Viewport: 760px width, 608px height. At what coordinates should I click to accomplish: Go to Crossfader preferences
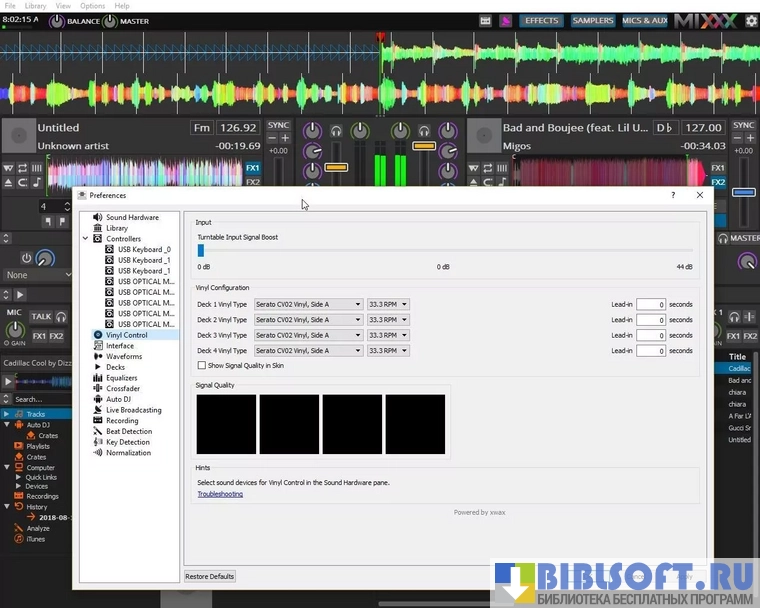pyautogui.click(x=123, y=388)
